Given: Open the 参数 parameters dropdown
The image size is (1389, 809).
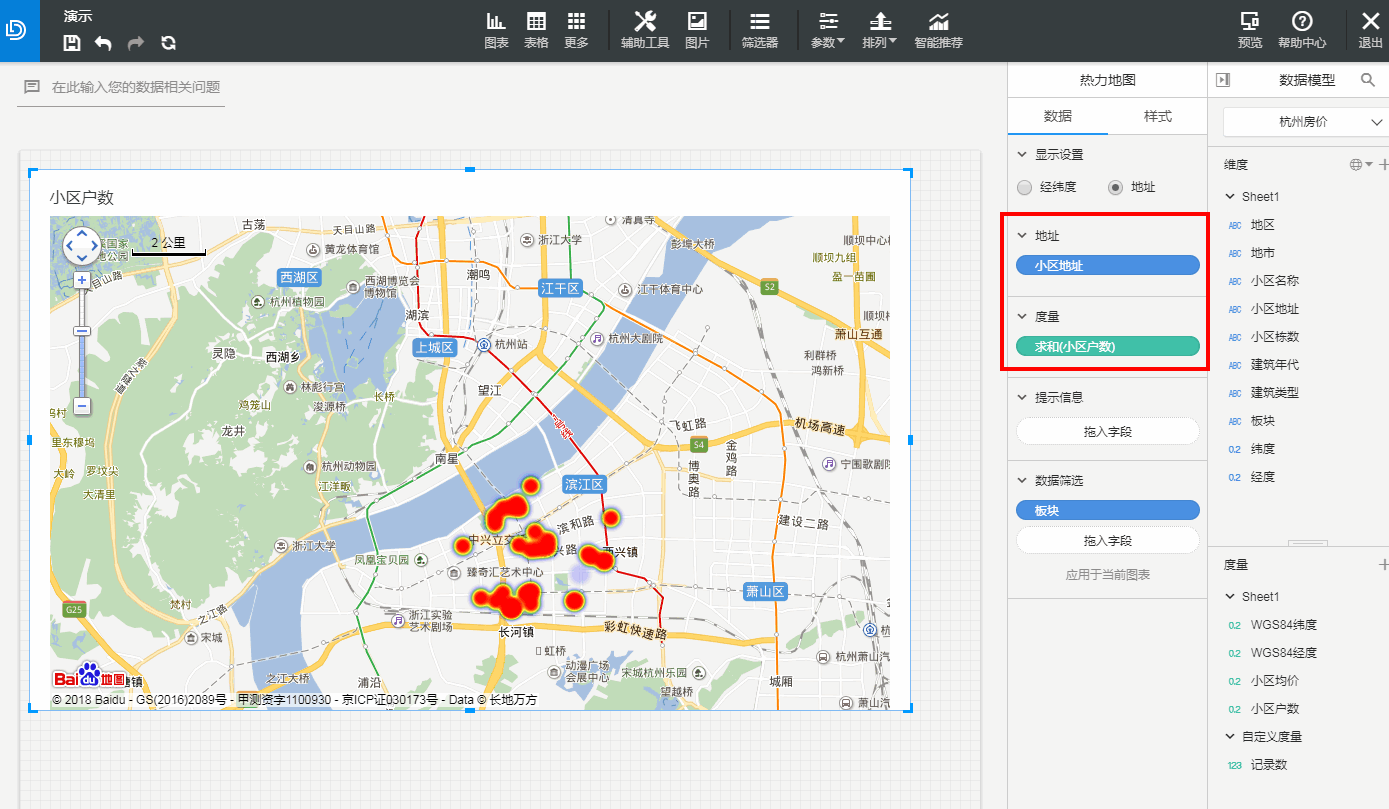Looking at the screenshot, I should coord(827,31).
